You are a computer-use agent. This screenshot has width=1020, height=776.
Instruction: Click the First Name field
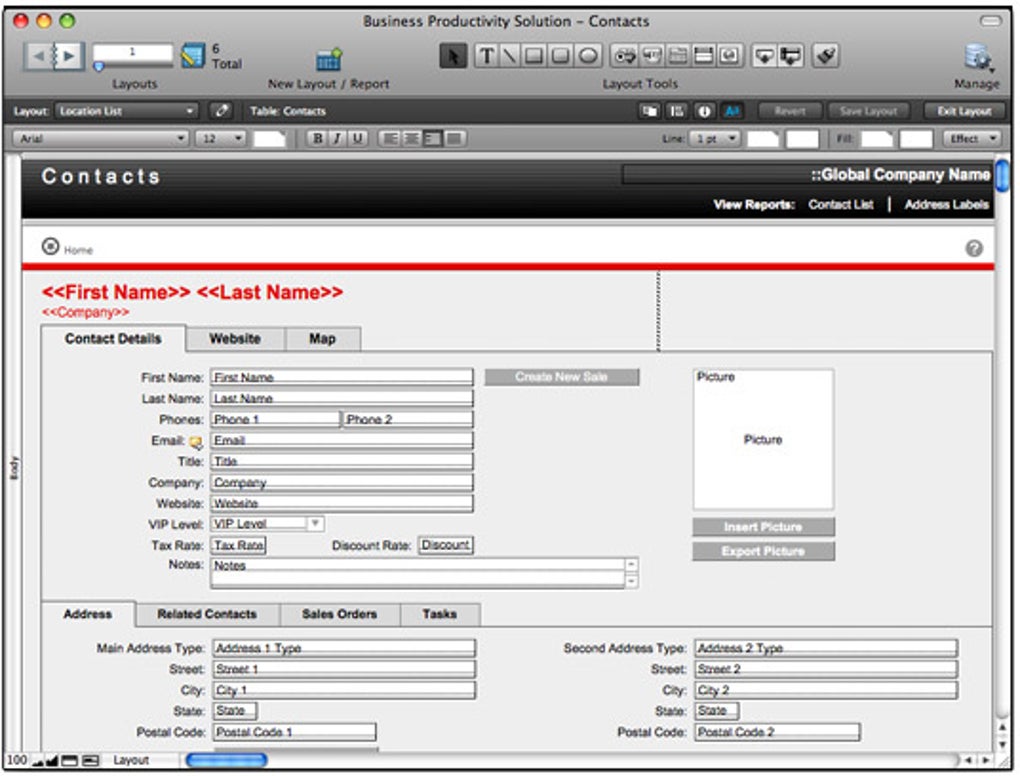[x=342, y=377]
